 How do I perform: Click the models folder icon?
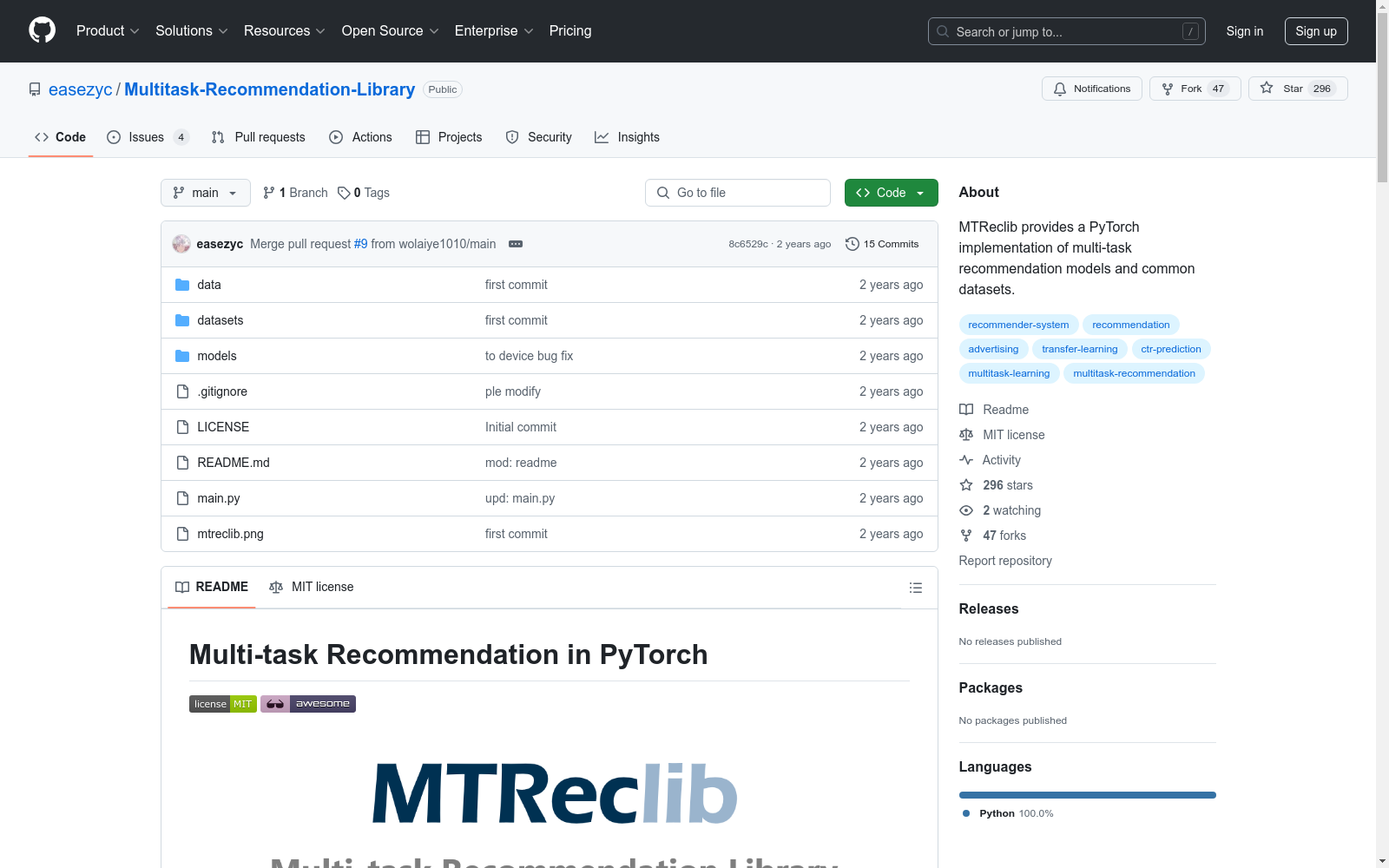[x=182, y=356]
